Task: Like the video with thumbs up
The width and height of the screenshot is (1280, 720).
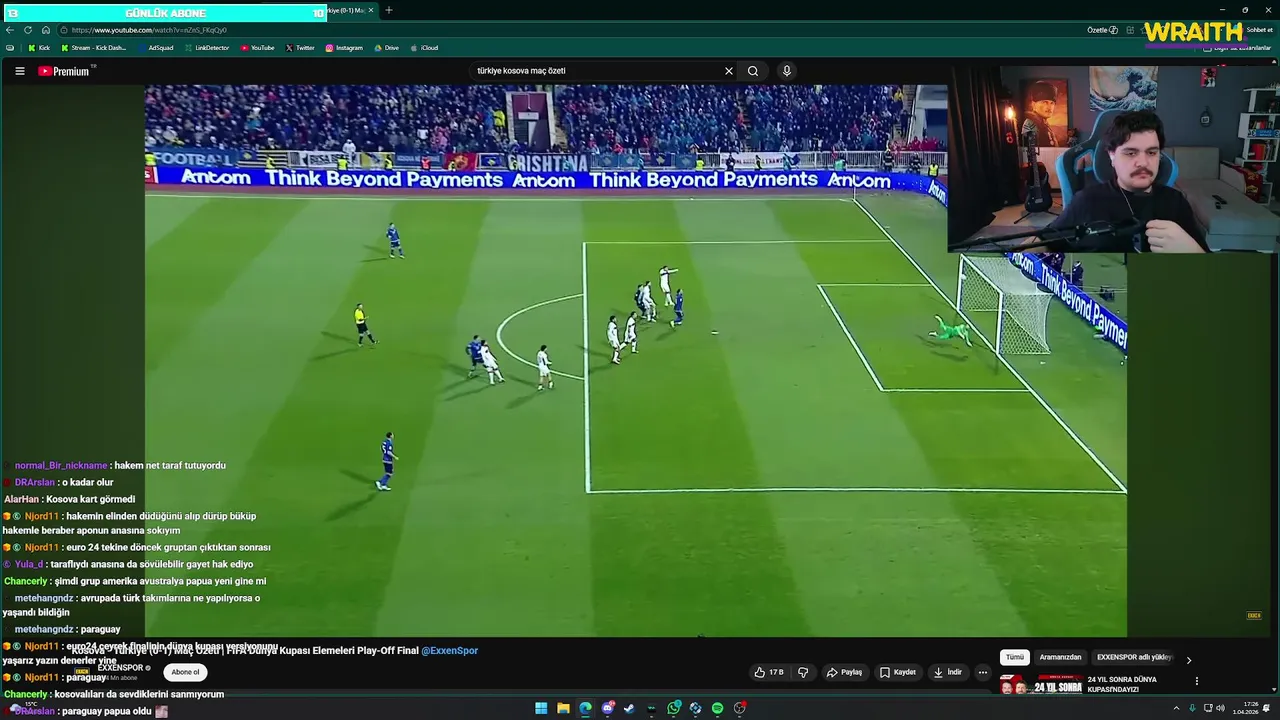Action: point(769,672)
